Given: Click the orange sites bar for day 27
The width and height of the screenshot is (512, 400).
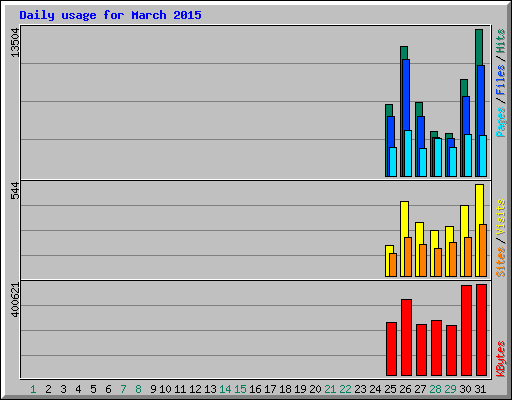Looking at the screenshot, I should pyautogui.click(x=423, y=260).
